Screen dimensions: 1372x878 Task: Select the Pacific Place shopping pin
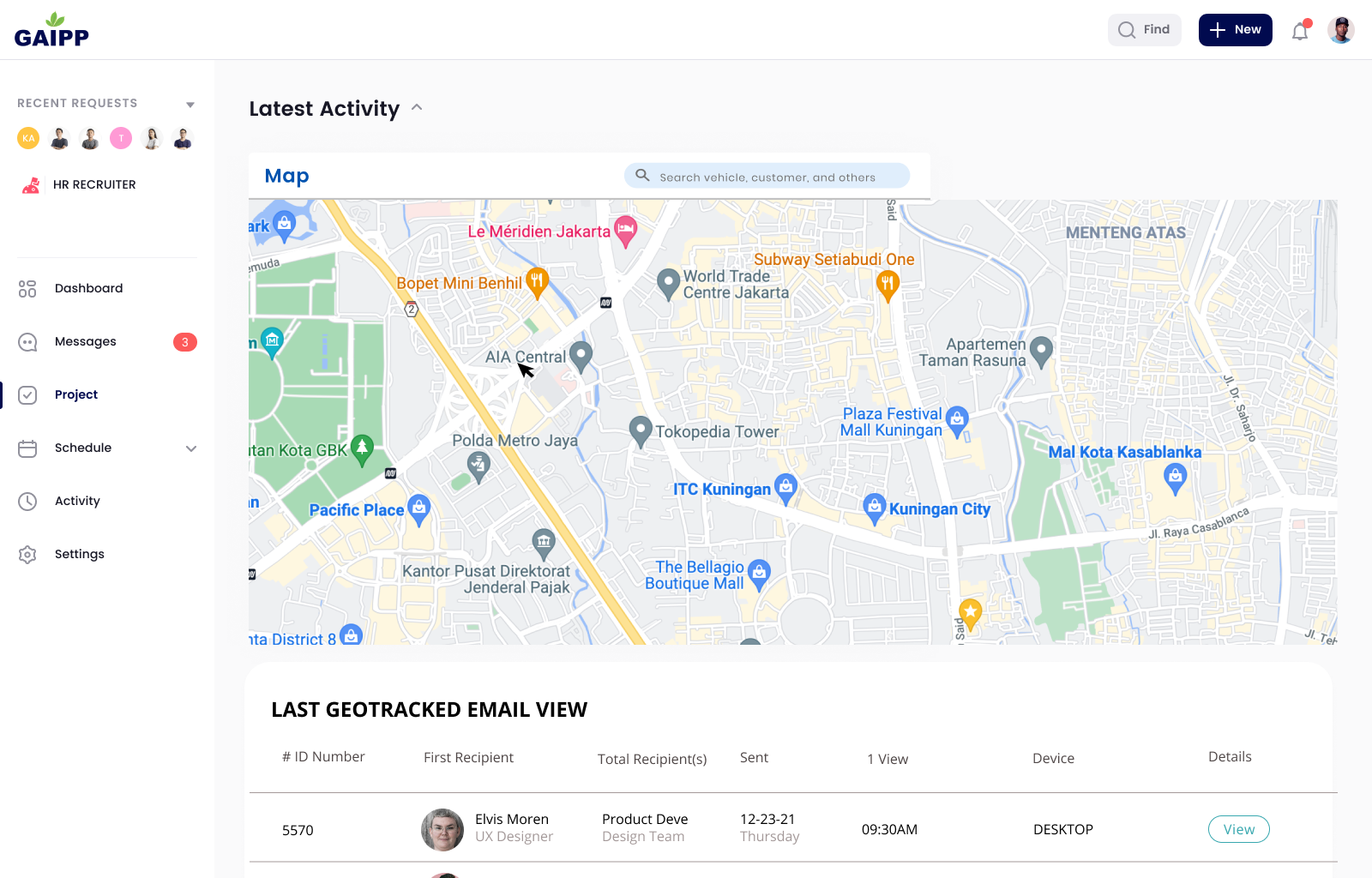point(418,510)
